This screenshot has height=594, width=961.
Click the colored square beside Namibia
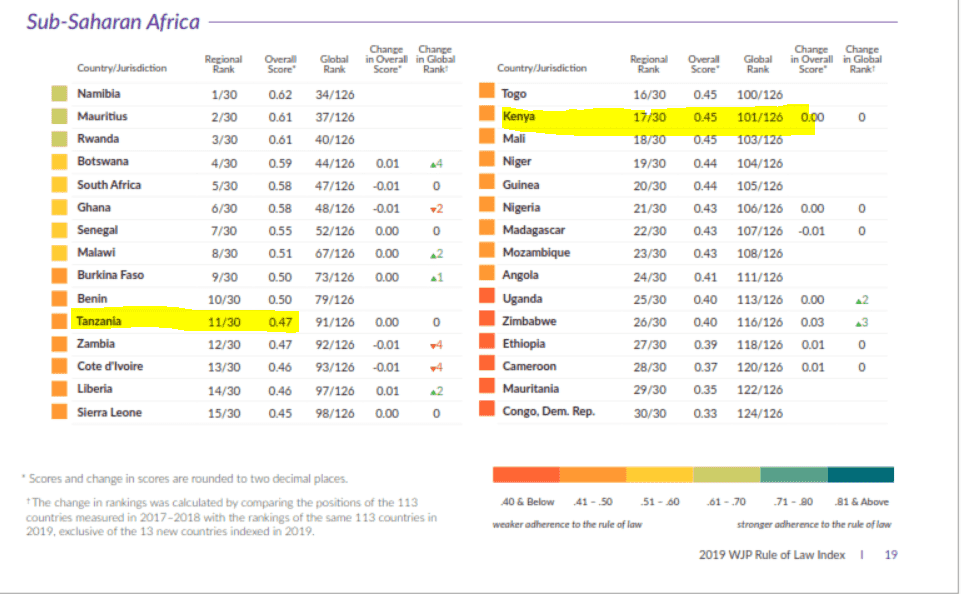coord(60,94)
